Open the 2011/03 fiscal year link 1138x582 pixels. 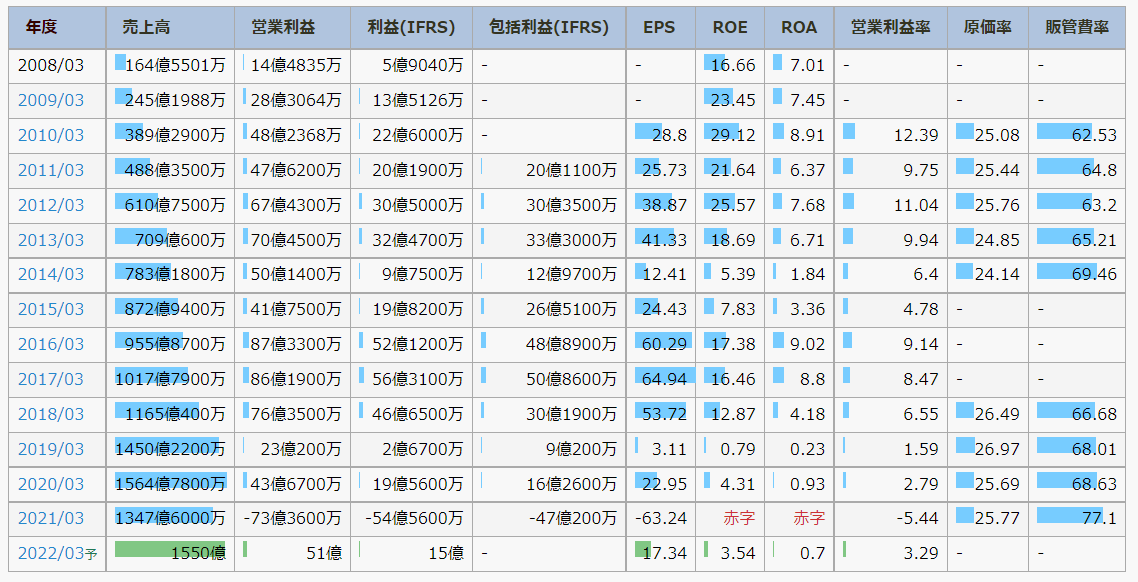click(51, 170)
